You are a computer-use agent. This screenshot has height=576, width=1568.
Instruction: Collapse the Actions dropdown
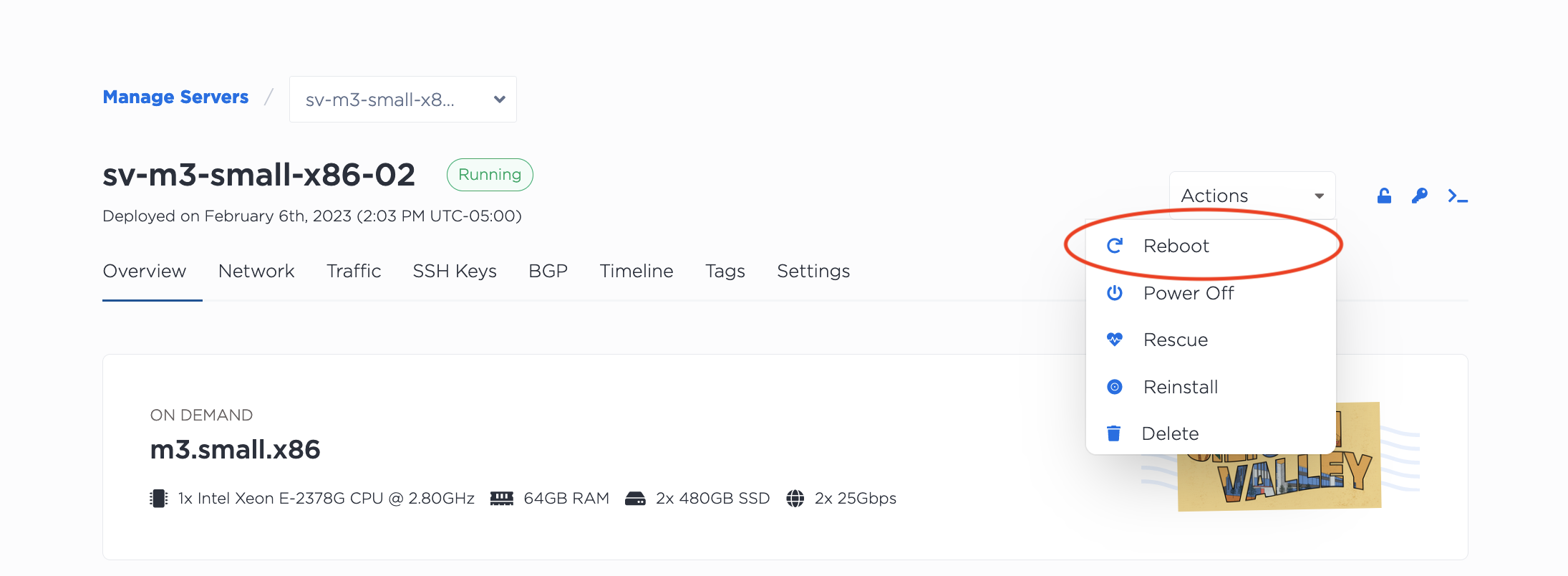pos(1252,196)
